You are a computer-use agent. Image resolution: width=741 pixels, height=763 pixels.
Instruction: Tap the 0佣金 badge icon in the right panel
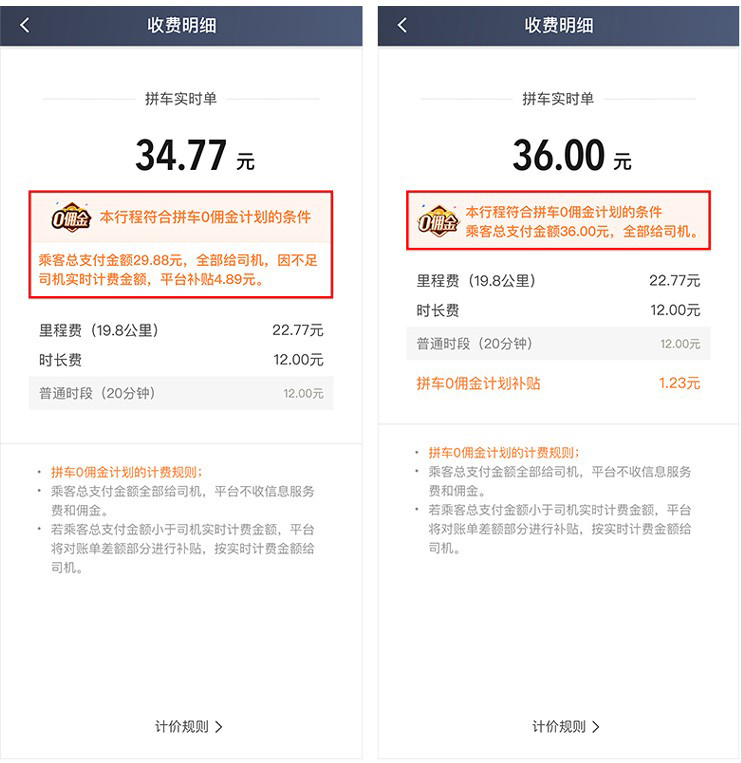coord(438,221)
